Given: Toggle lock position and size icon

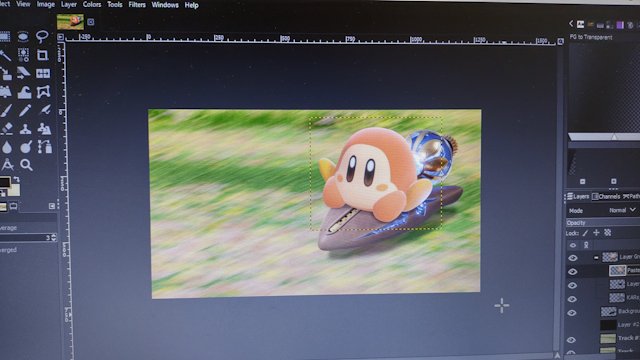Looking at the screenshot, I should click(596, 233).
